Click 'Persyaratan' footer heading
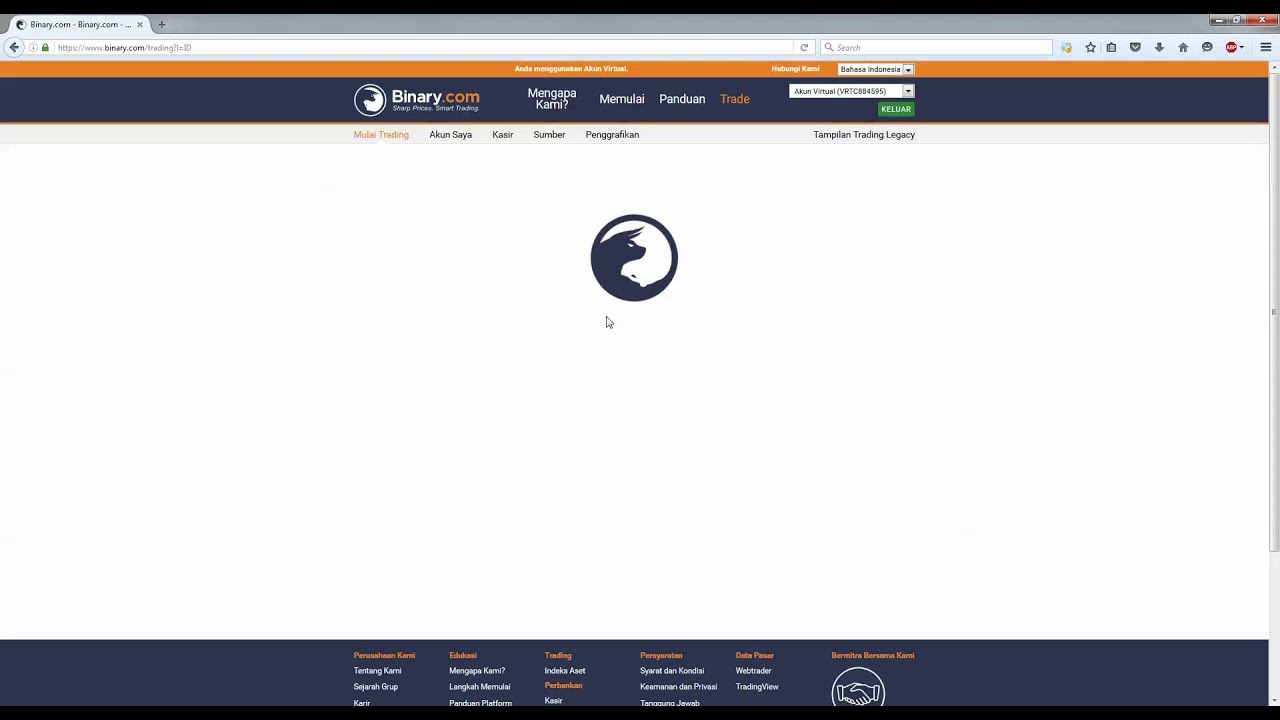This screenshot has height=720, width=1280. [661, 656]
